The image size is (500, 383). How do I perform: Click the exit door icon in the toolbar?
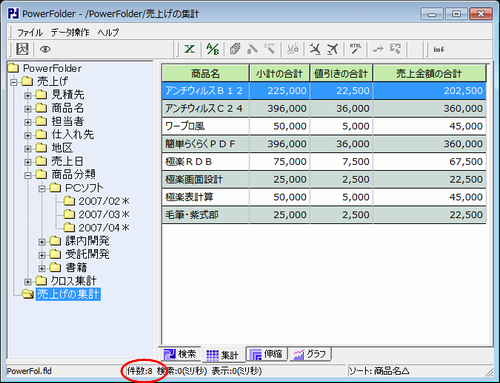click(22, 49)
